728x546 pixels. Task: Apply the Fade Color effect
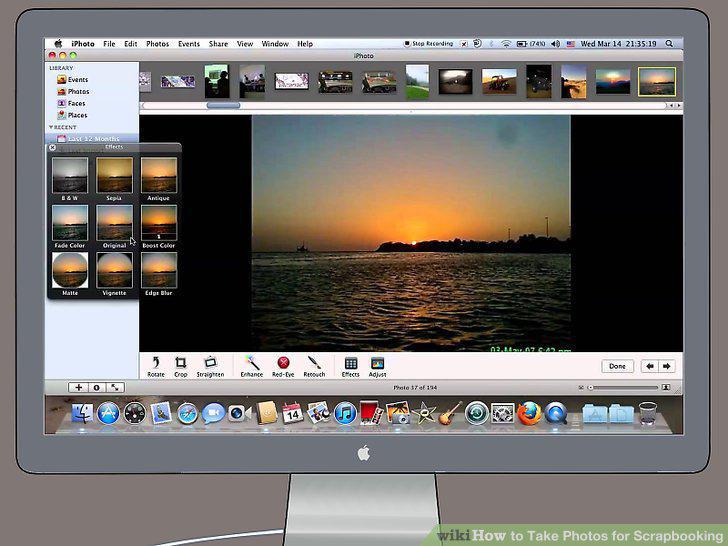[70, 227]
